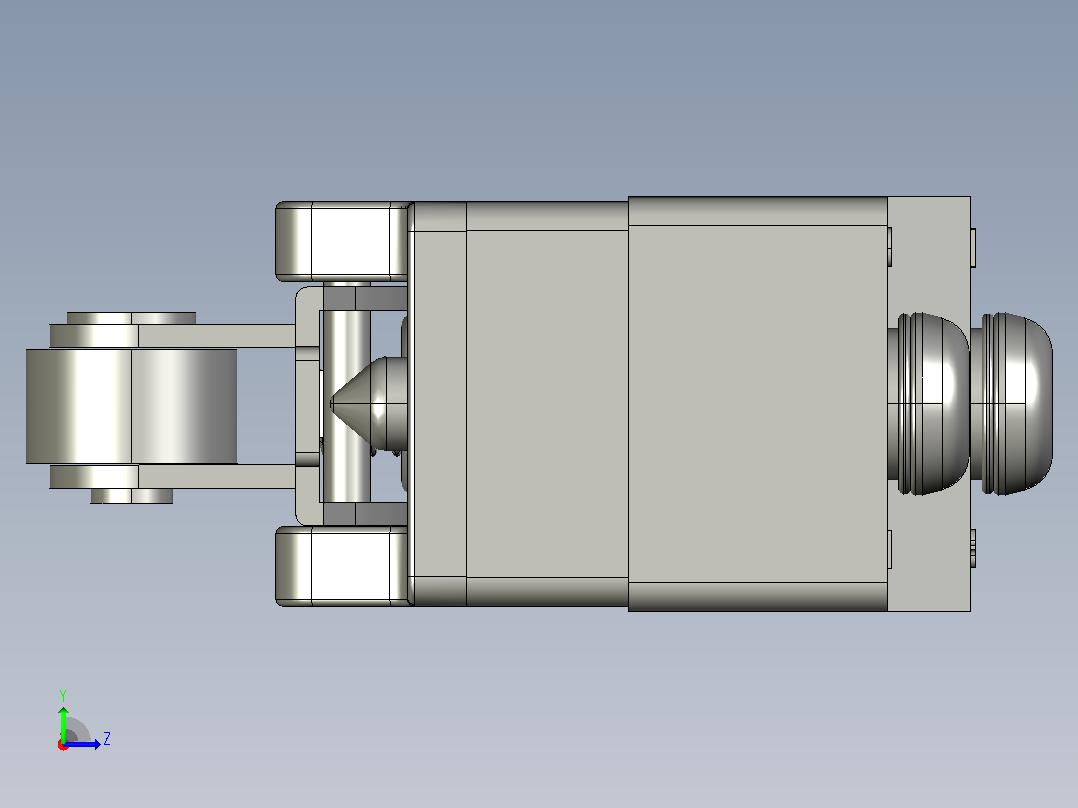Select the large rear housing face
1078x808 pixels.
point(758,404)
